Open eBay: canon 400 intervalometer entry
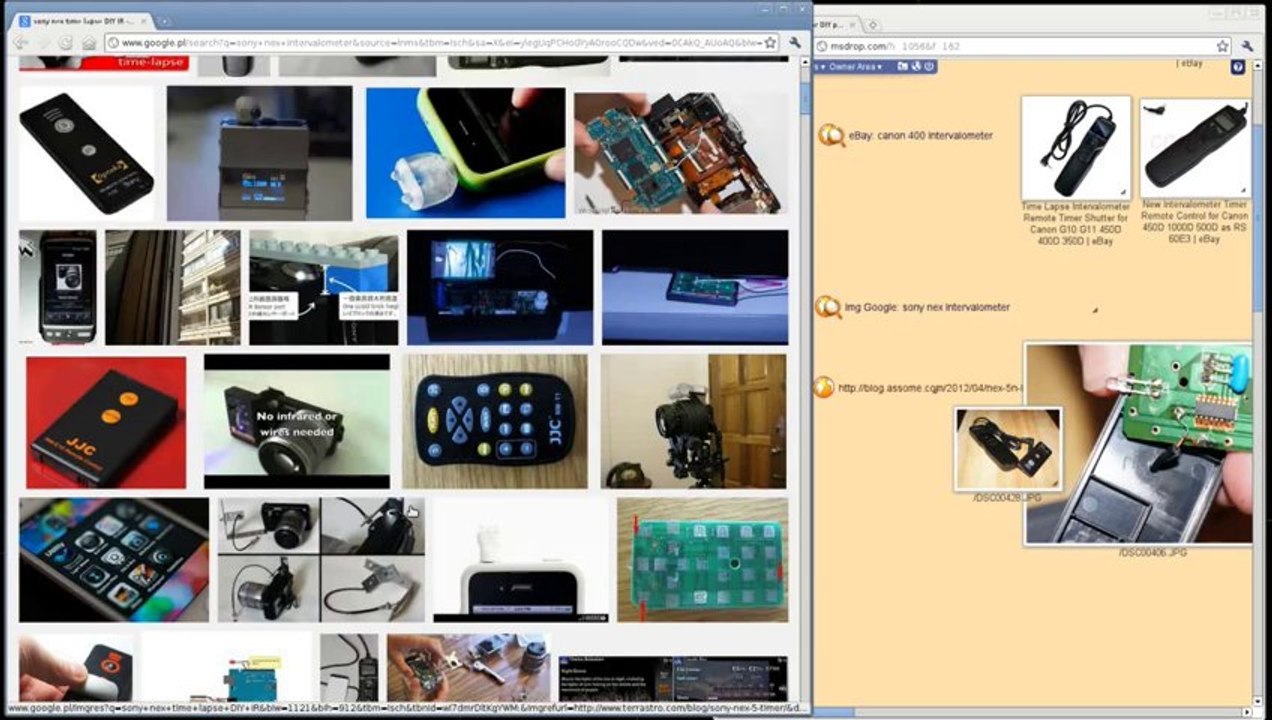1272x720 pixels. pos(921,135)
